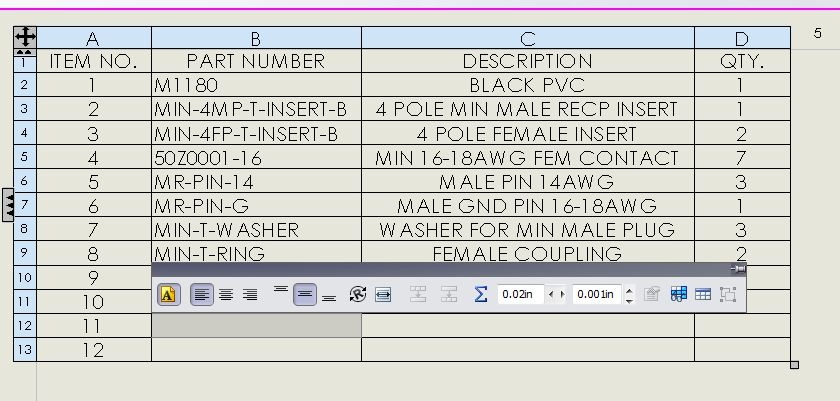Select part number cell MIN-T-WASHER
Image resolution: width=840 pixels, height=401 pixels.
[256, 229]
